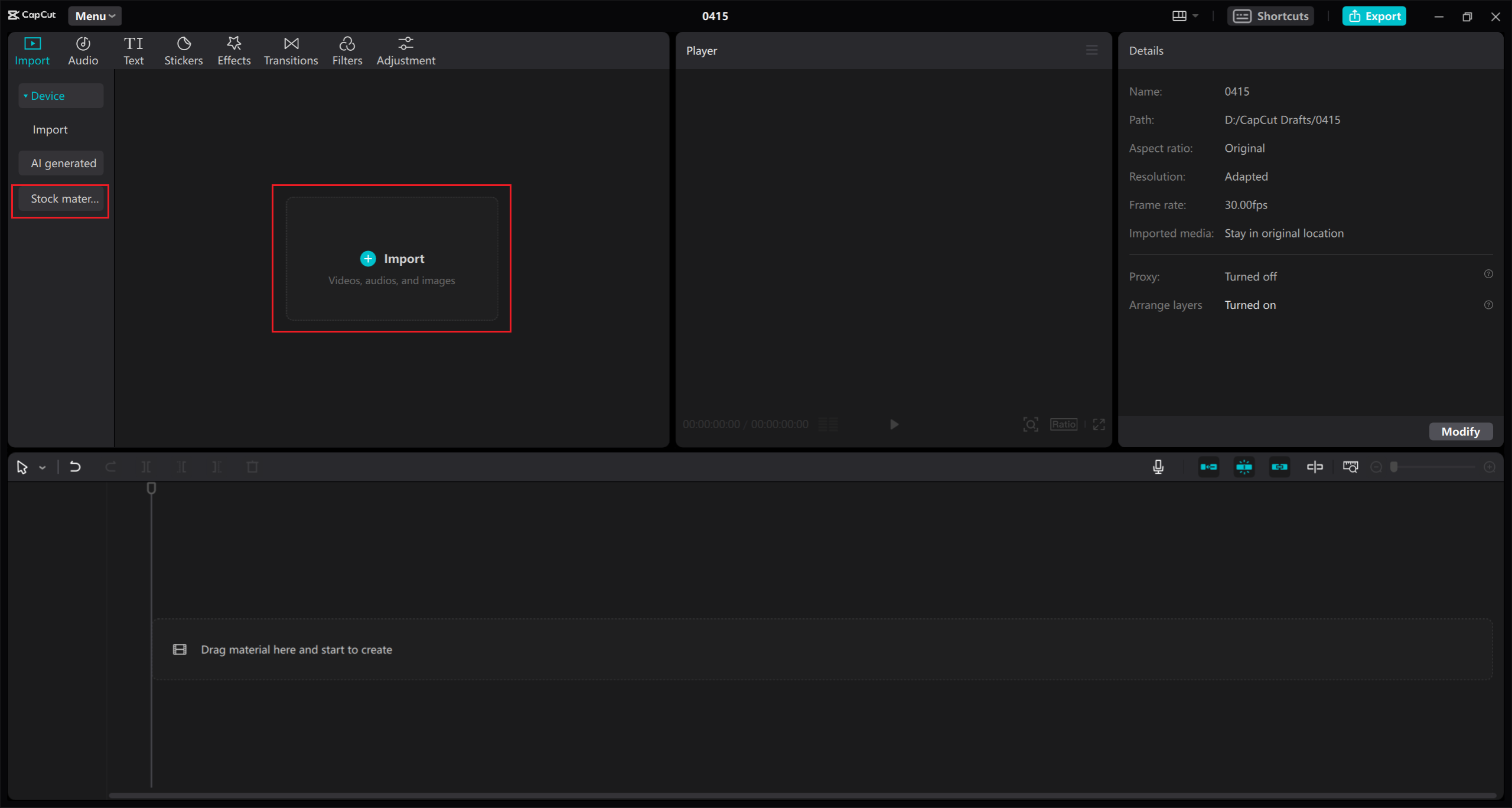Click the Split clip tool
This screenshot has width=1512, height=808.
coord(146,467)
